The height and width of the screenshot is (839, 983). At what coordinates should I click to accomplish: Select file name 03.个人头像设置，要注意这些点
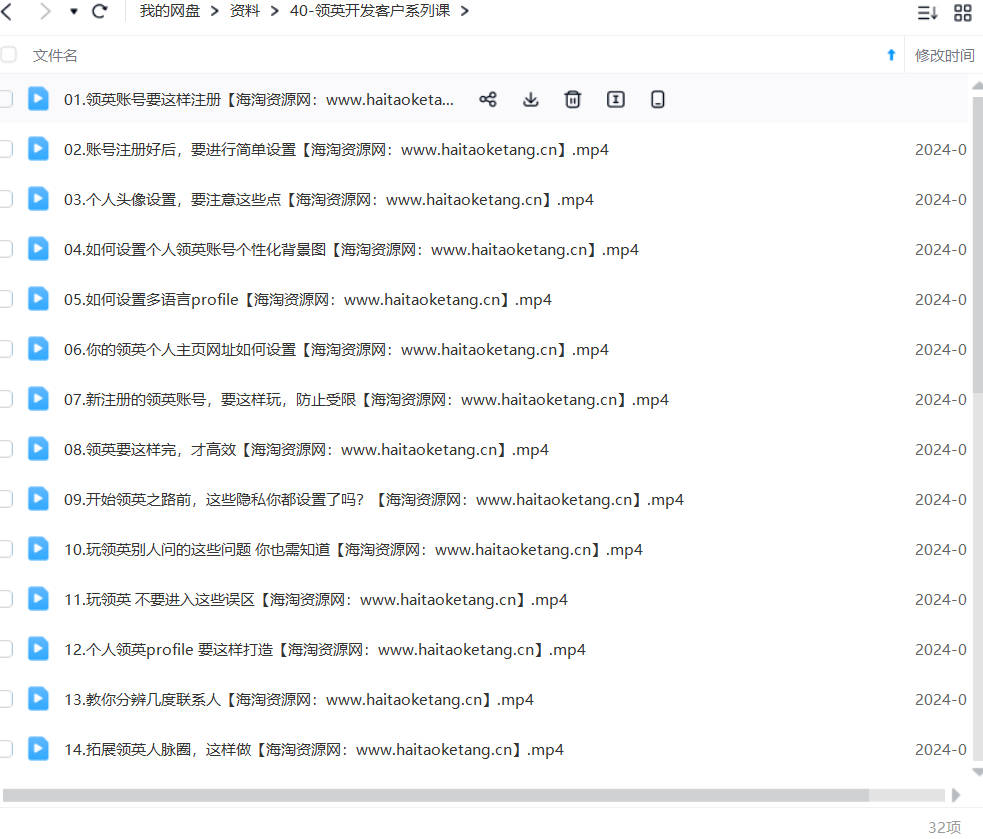[x=329, y=200]
